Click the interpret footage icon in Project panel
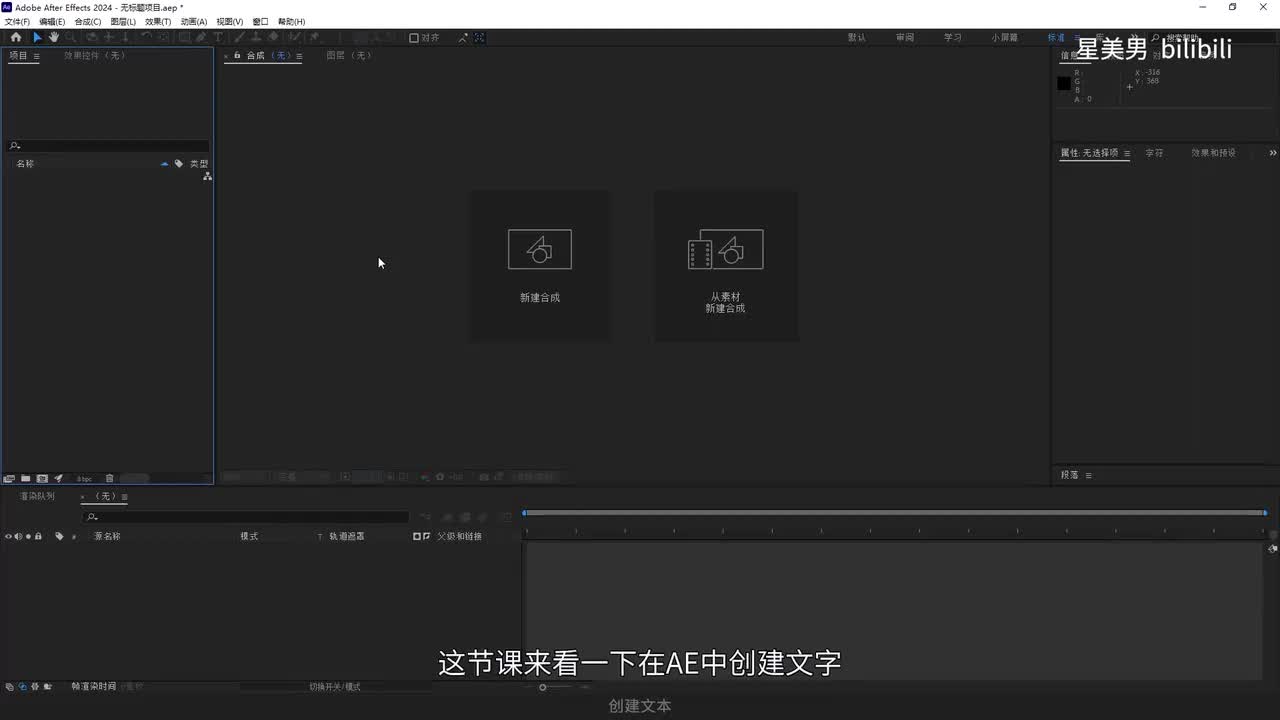 [9, 478]
